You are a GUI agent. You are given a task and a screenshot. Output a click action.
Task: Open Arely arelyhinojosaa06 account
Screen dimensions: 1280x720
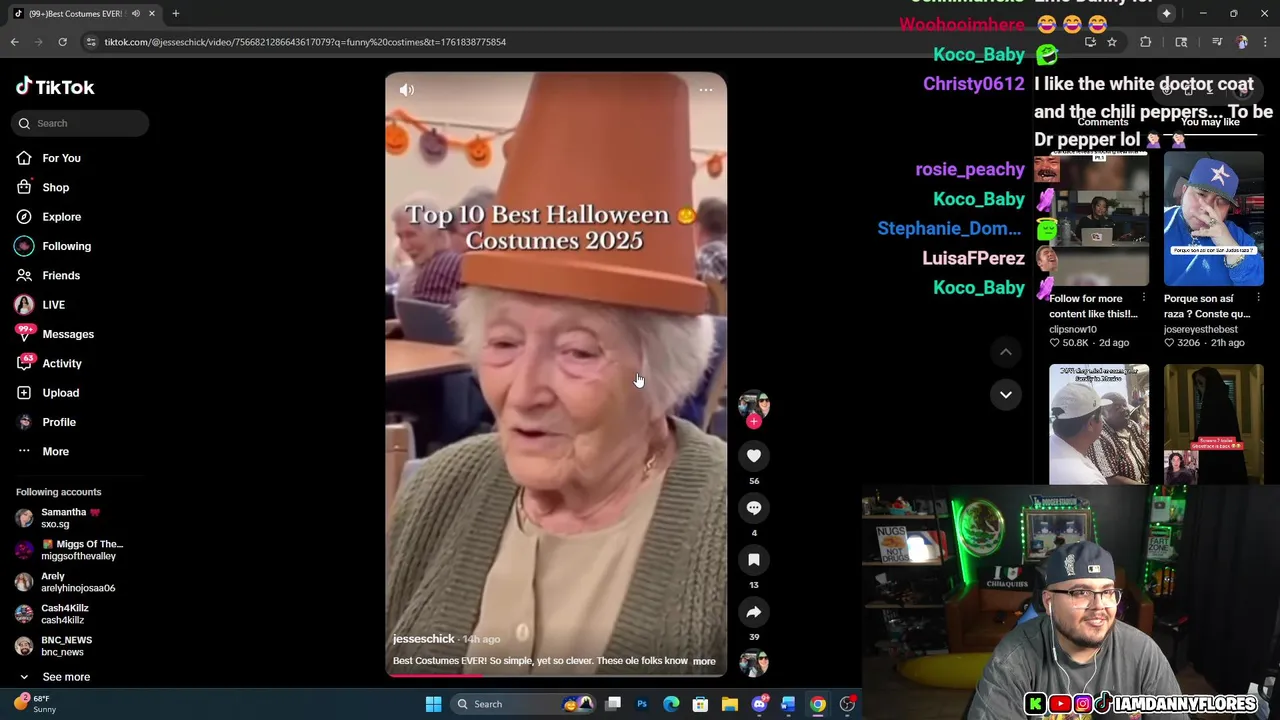[x=65, y=582]
